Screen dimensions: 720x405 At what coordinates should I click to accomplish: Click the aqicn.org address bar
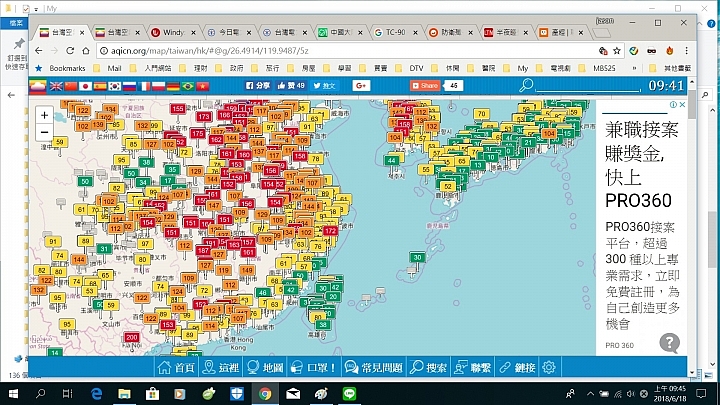click(347, 51)
